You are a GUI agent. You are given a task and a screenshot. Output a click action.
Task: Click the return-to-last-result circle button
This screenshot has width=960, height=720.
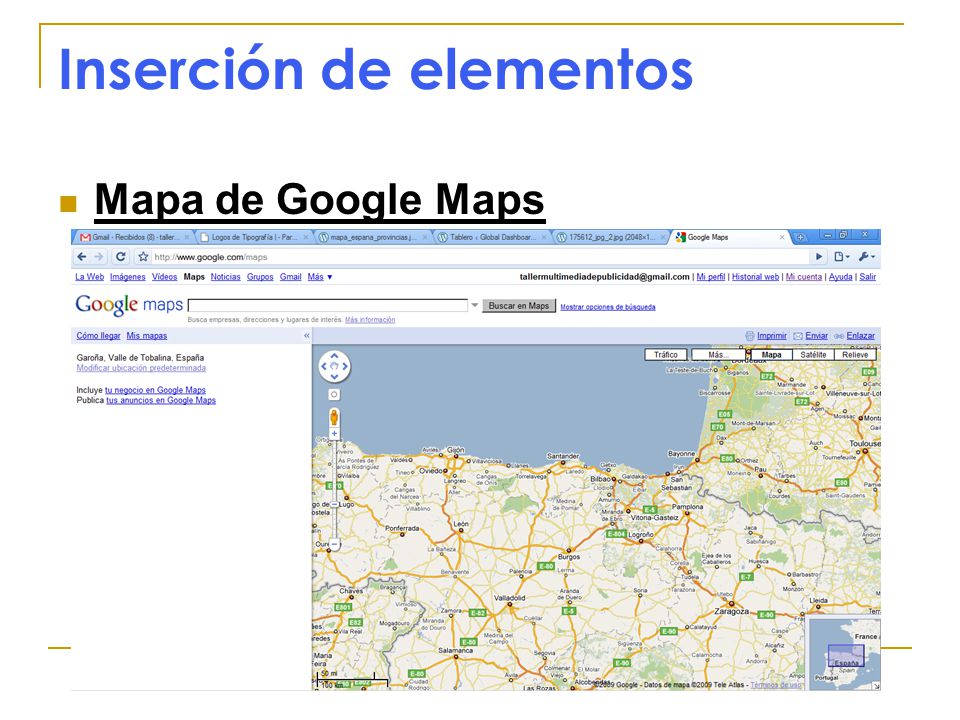tap(334, 394)
